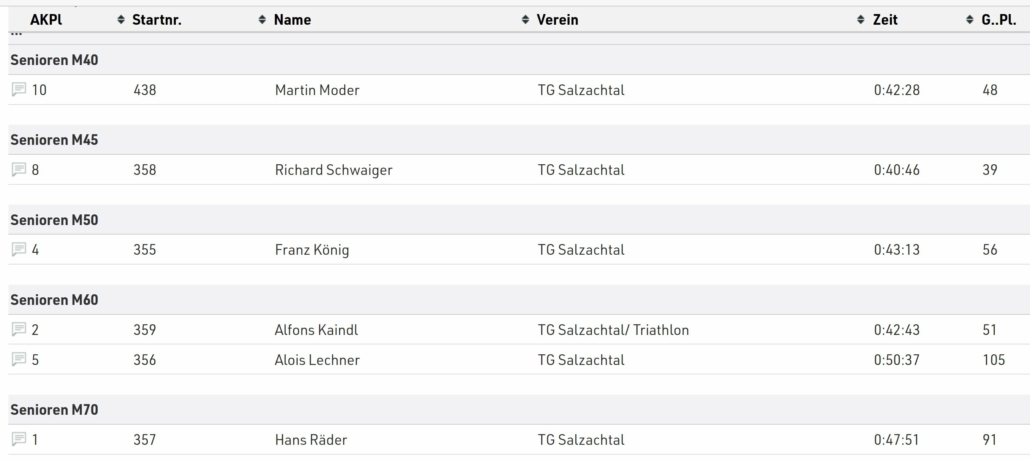Sort by Startnr. column arrow
The image size is (1030, 460).
point(121,20)
